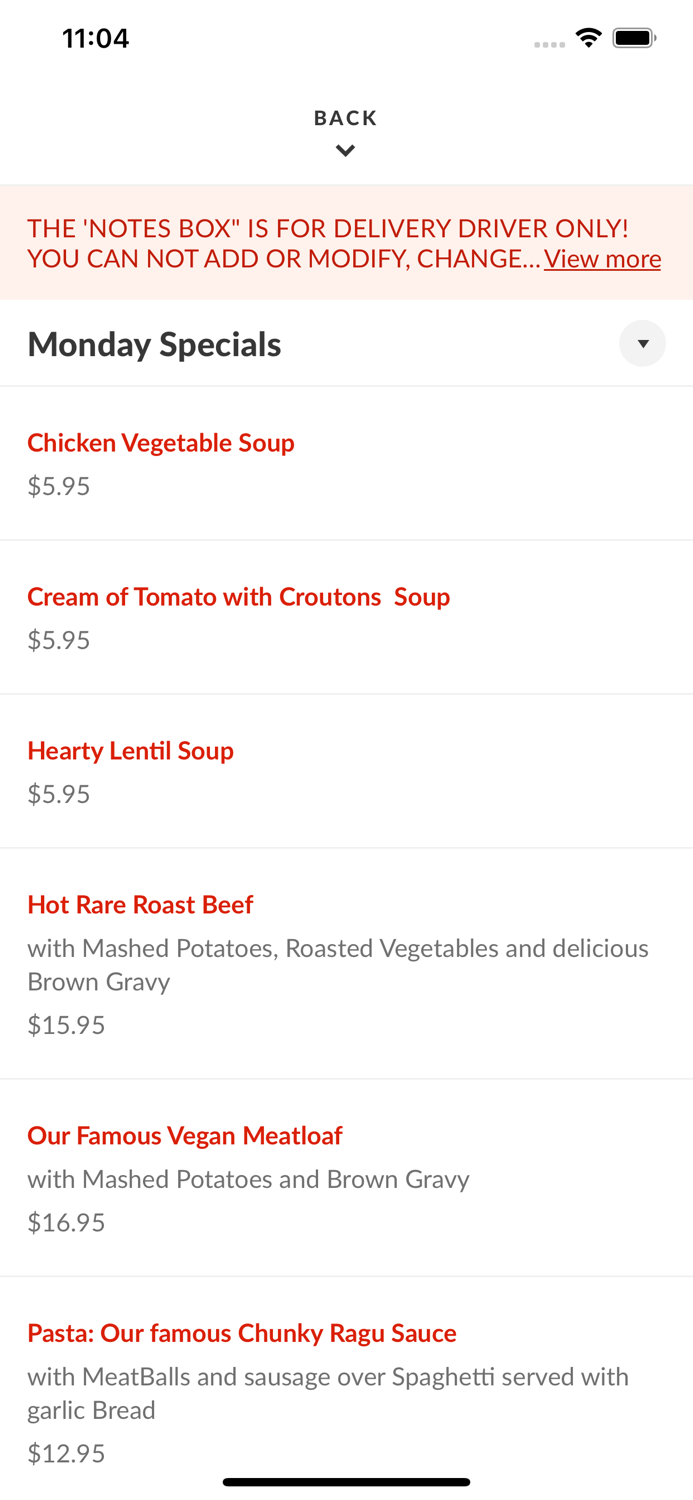Open Hot Rare Roast Beef item

click(x=140, y=904)
